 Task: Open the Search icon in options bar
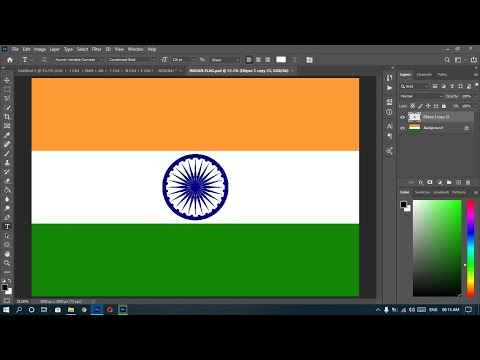pos(447,60)
